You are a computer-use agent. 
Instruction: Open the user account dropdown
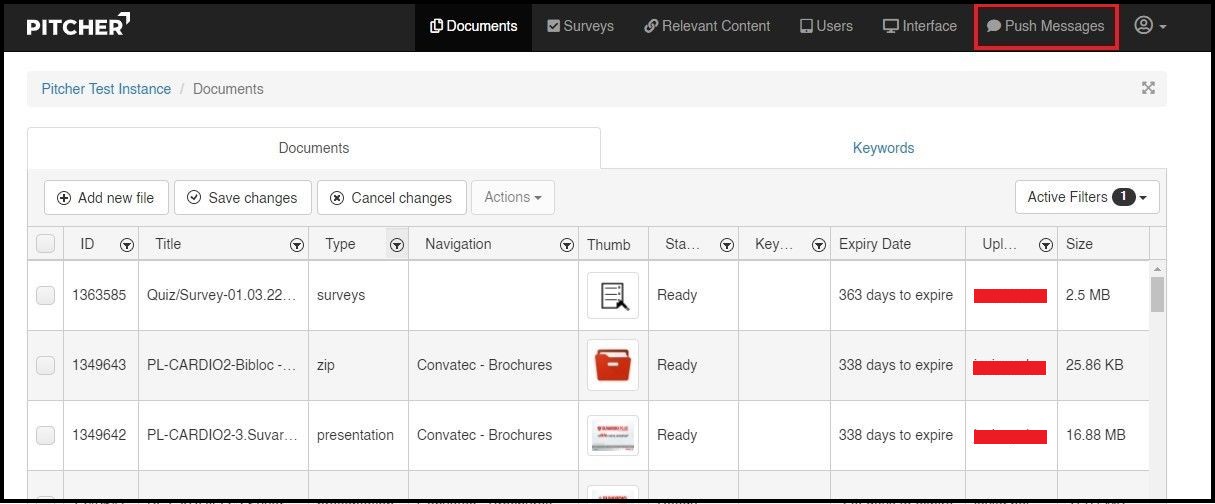tap(1150, 26)
